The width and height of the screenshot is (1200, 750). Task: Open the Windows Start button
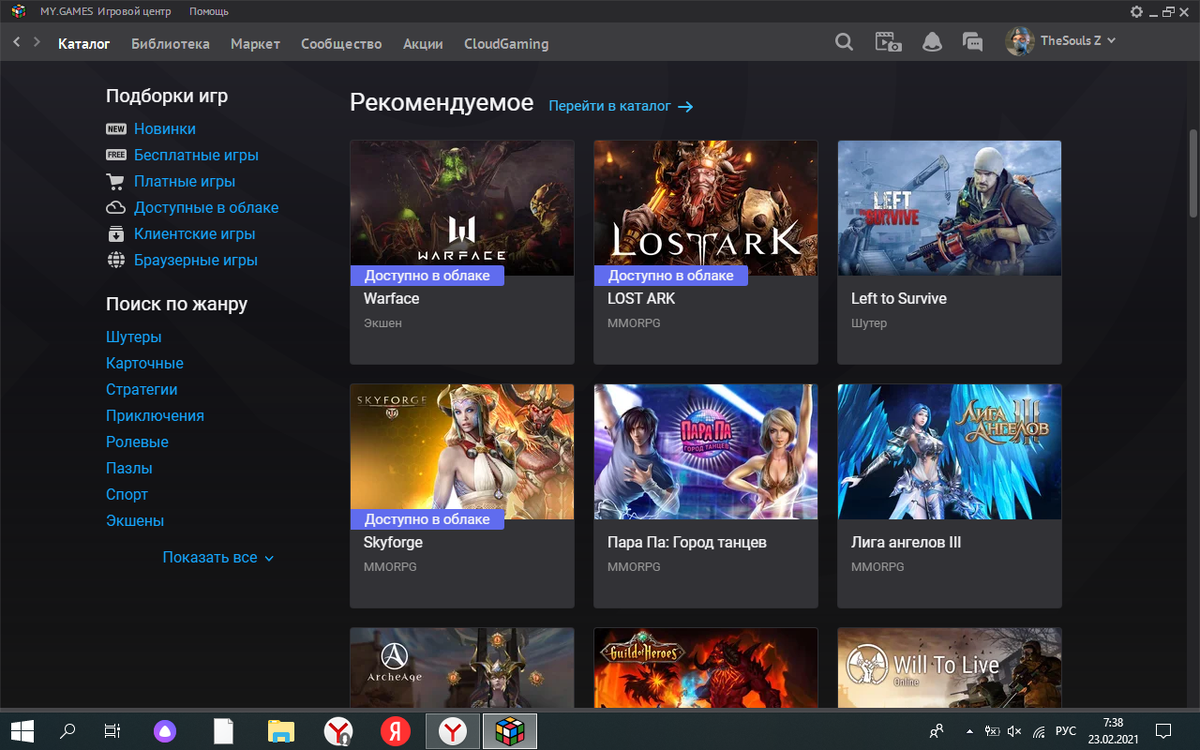23,731
